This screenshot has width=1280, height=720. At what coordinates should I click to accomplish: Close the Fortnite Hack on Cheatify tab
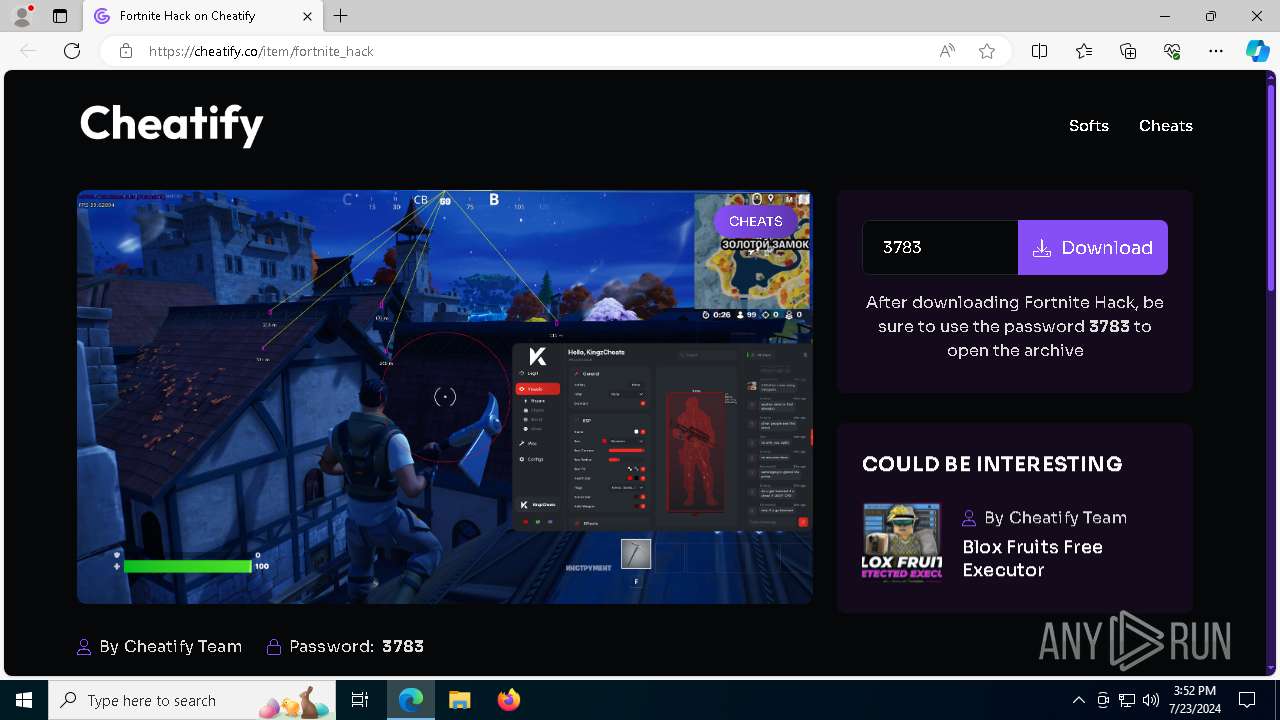pyautogui.click(x=307, y=16)
